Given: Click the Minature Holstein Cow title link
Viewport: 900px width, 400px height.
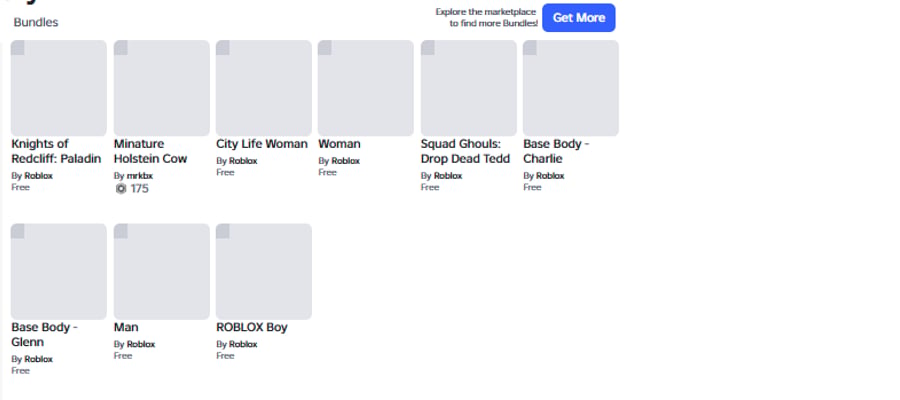Looking at the screenshot, I should point(150,151).
